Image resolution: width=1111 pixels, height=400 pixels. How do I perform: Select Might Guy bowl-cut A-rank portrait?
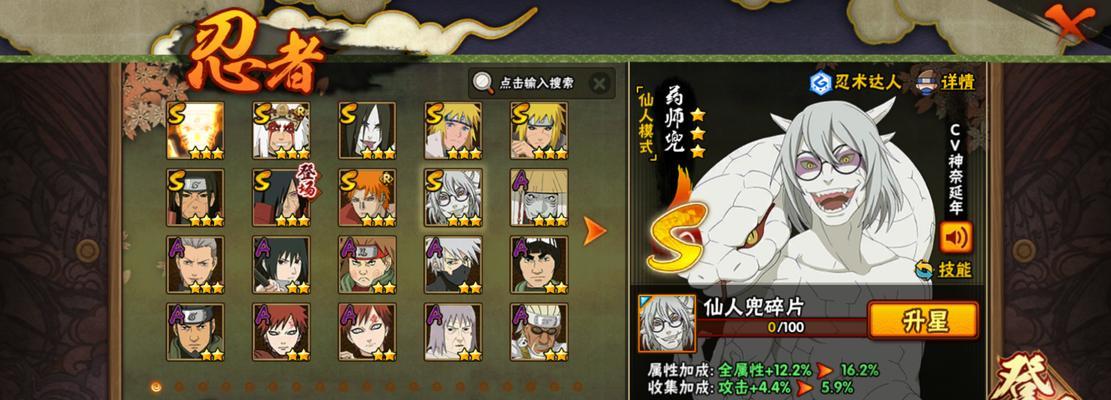(539, 265)
